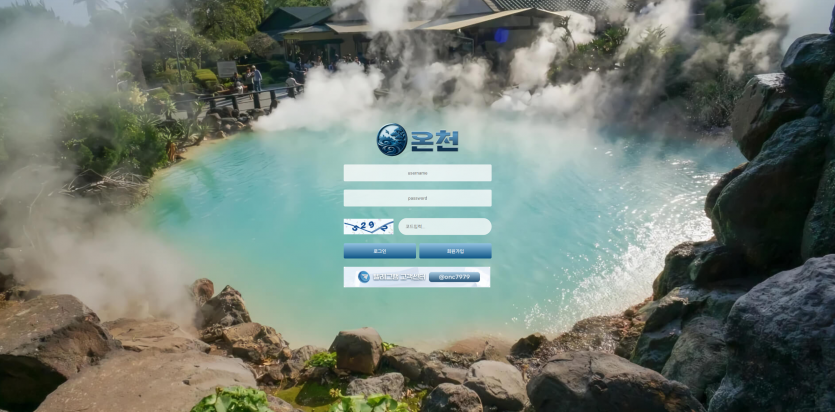Click the visitors standing on the walkway
The image size is (835, 412).
254,78
